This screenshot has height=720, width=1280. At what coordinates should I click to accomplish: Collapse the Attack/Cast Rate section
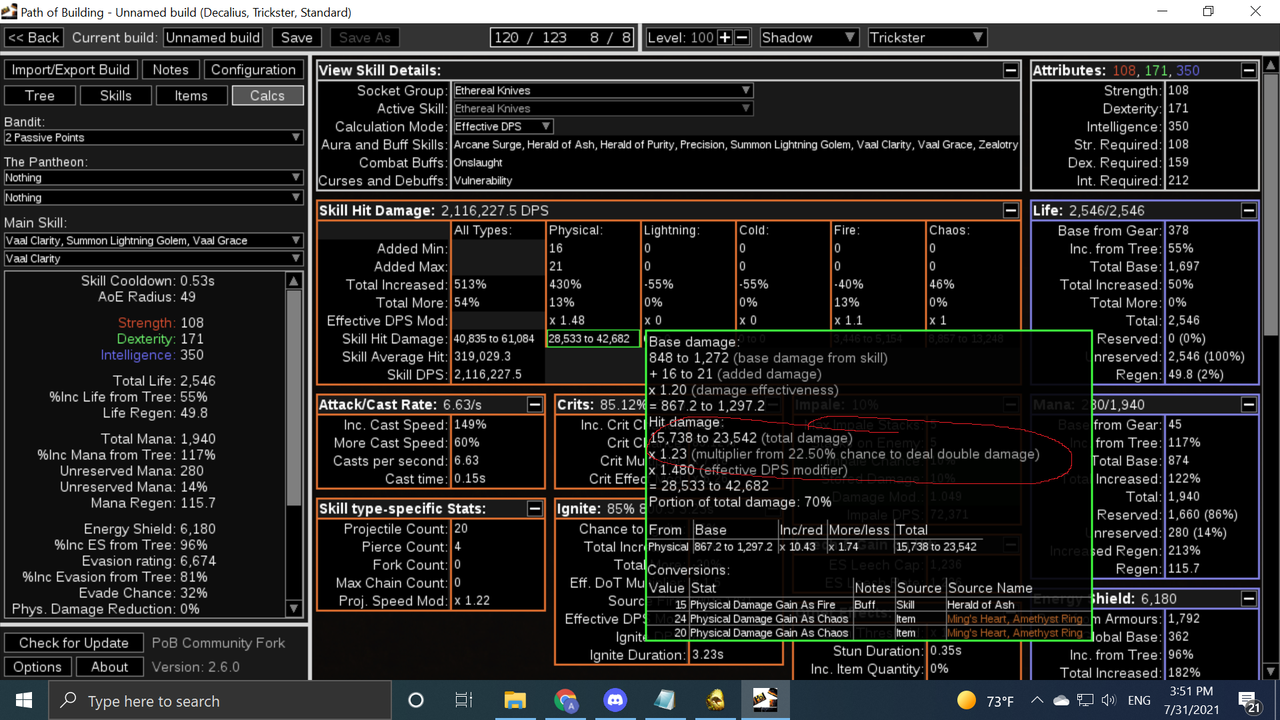[x=535, y=405]
